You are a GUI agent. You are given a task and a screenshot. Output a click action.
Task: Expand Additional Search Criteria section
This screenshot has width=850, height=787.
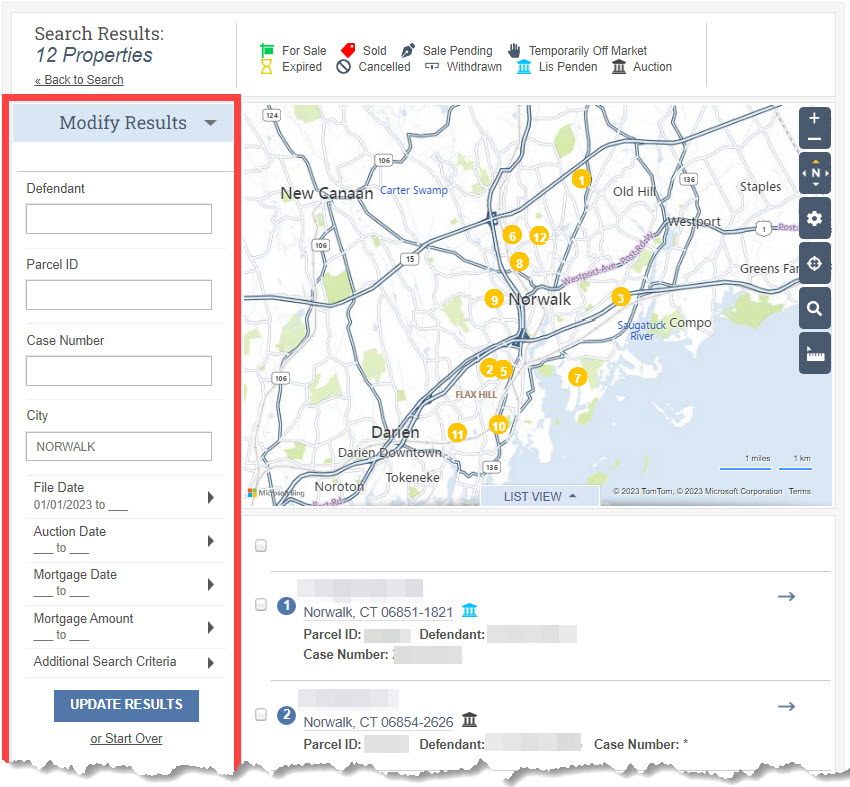point(125,662)
